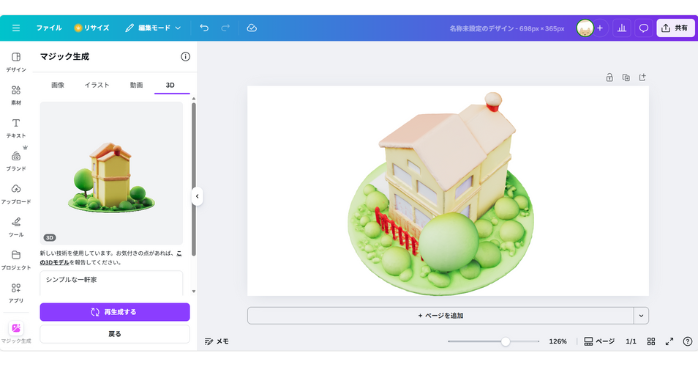The image size is (698, 365).
Task: Click the prompt field シンプルな一軒家
Action: (x=111, y=283)
